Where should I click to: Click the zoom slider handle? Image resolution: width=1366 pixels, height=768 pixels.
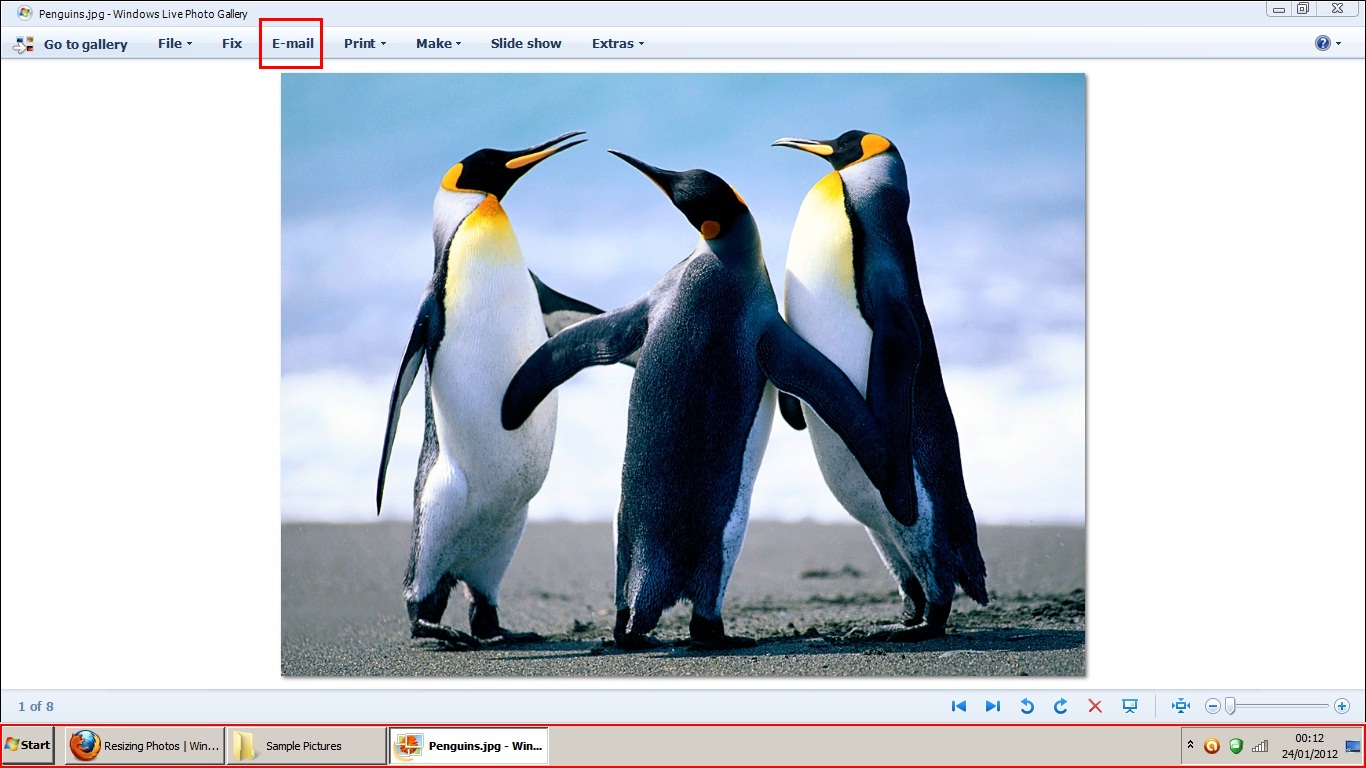(x=1231, y=706)
